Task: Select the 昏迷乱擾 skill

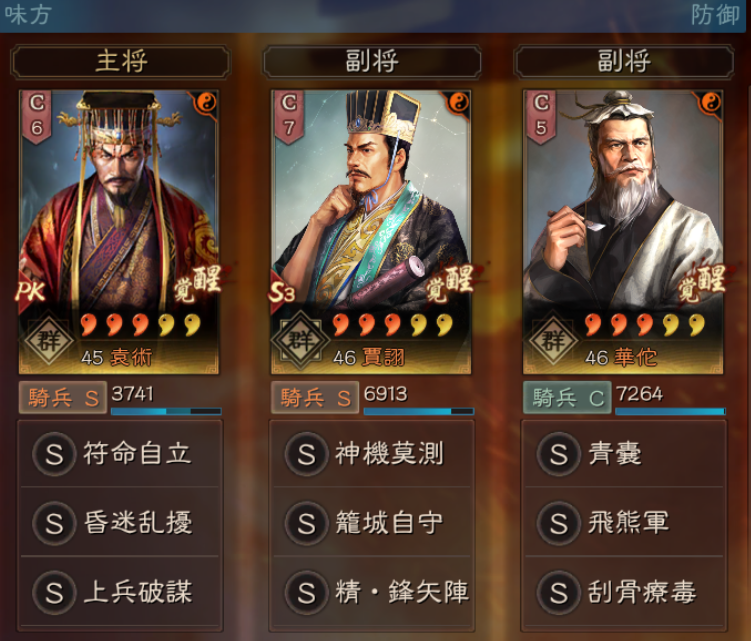Action: pyautogui.click(x=120, y=522)
